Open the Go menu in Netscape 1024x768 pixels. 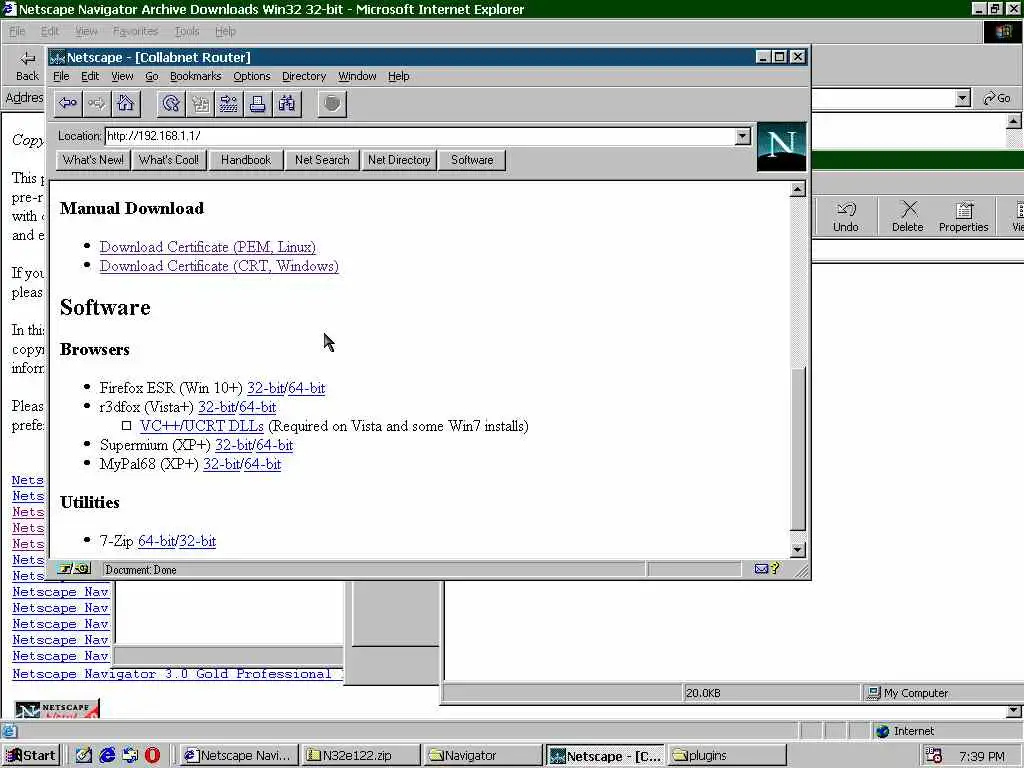click(152, 76)
